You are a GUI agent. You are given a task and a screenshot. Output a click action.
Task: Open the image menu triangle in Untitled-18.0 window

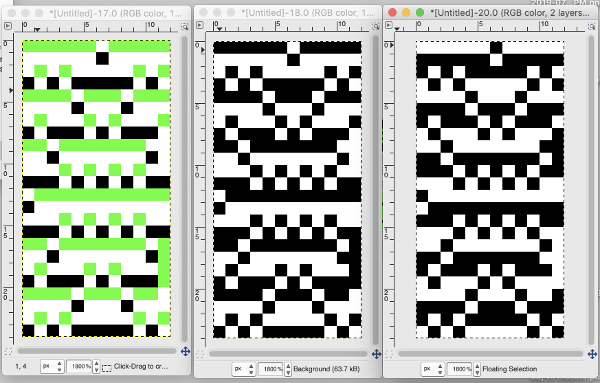pos(199,25)
